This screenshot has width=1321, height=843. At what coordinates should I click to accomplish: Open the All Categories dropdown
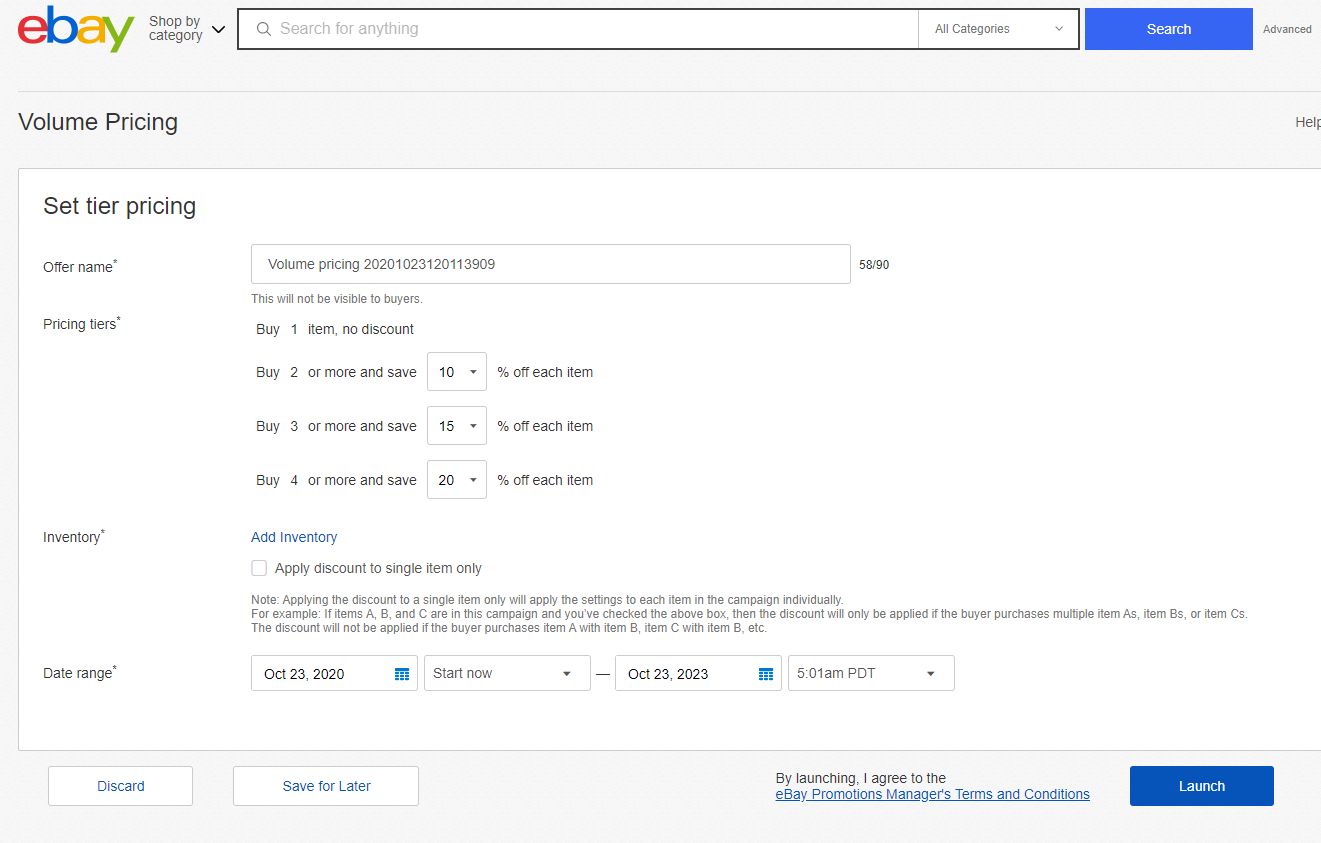[998, 29]
